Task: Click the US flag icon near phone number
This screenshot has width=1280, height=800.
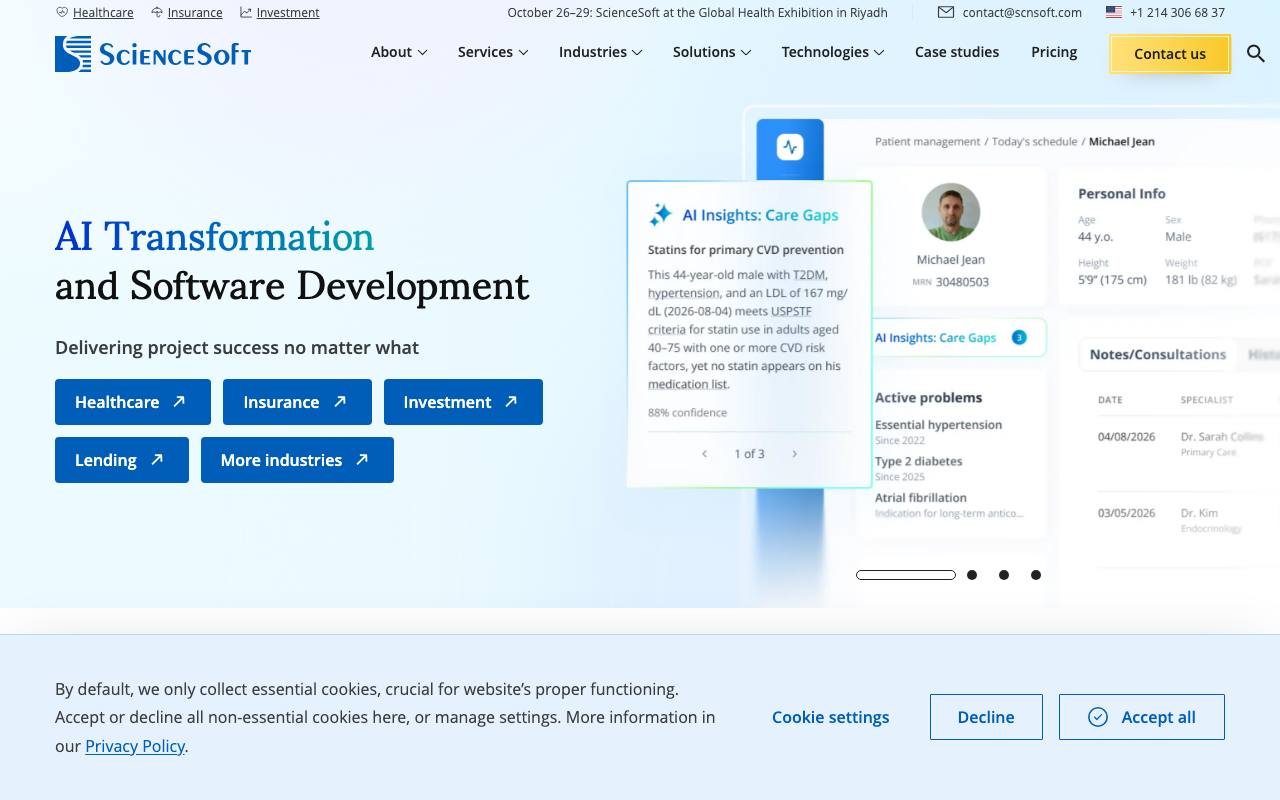Action: (x=1114, y=12)
